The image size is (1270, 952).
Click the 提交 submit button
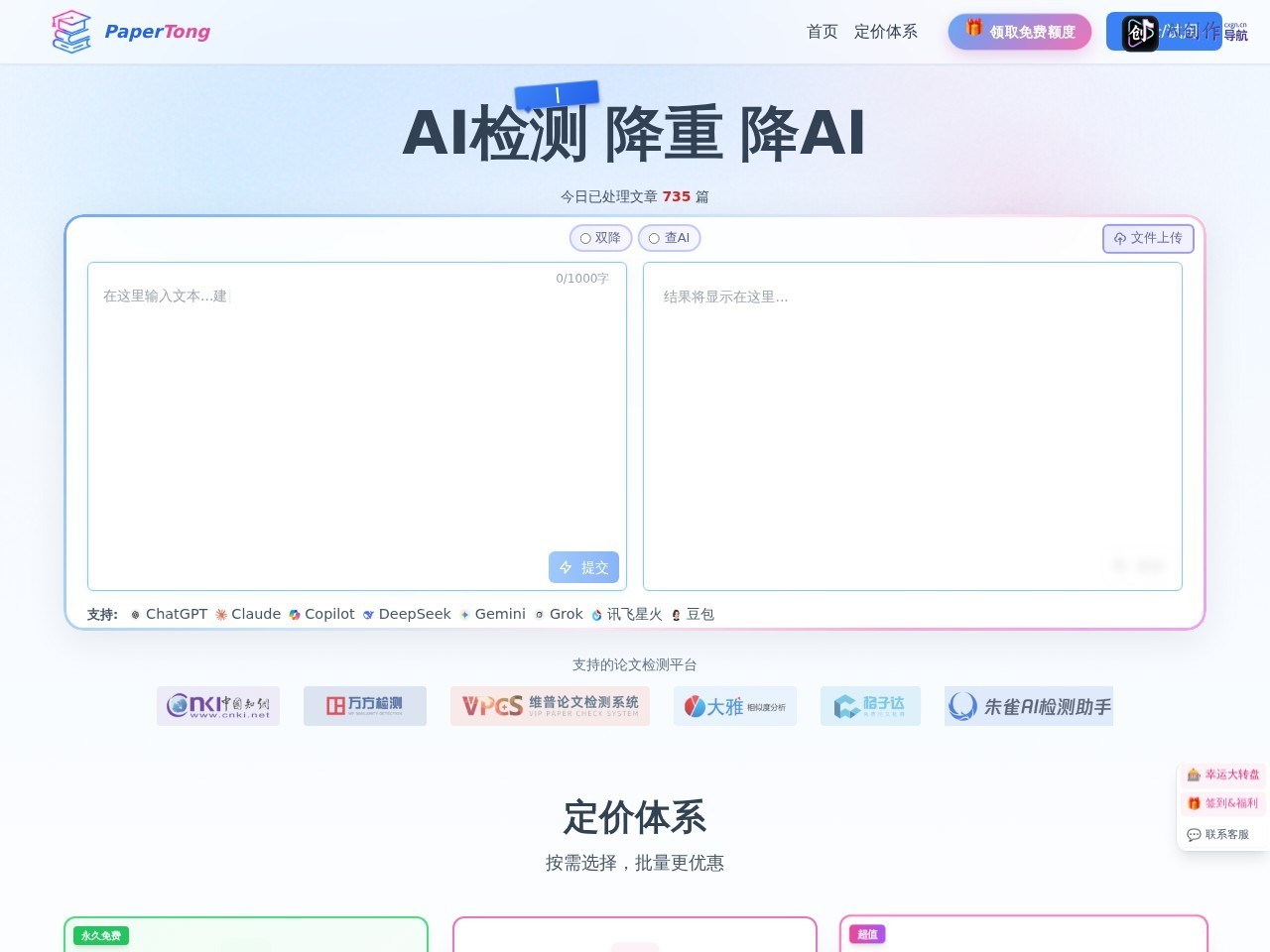pyautogui.click(x=583, y=567)
